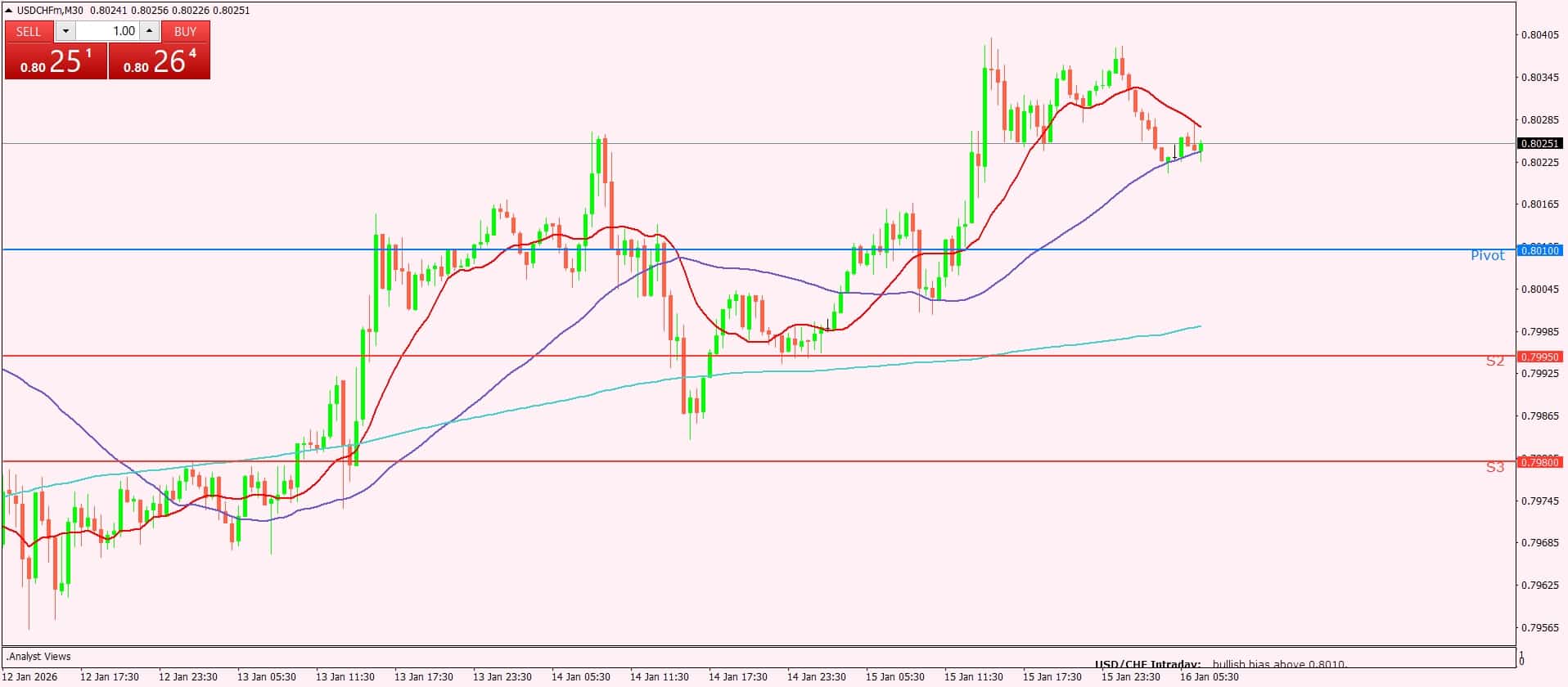This screenshot has height=687, width=1568.
Task: Click the 12 Jan 2026 date label
Action: (30, 676)
